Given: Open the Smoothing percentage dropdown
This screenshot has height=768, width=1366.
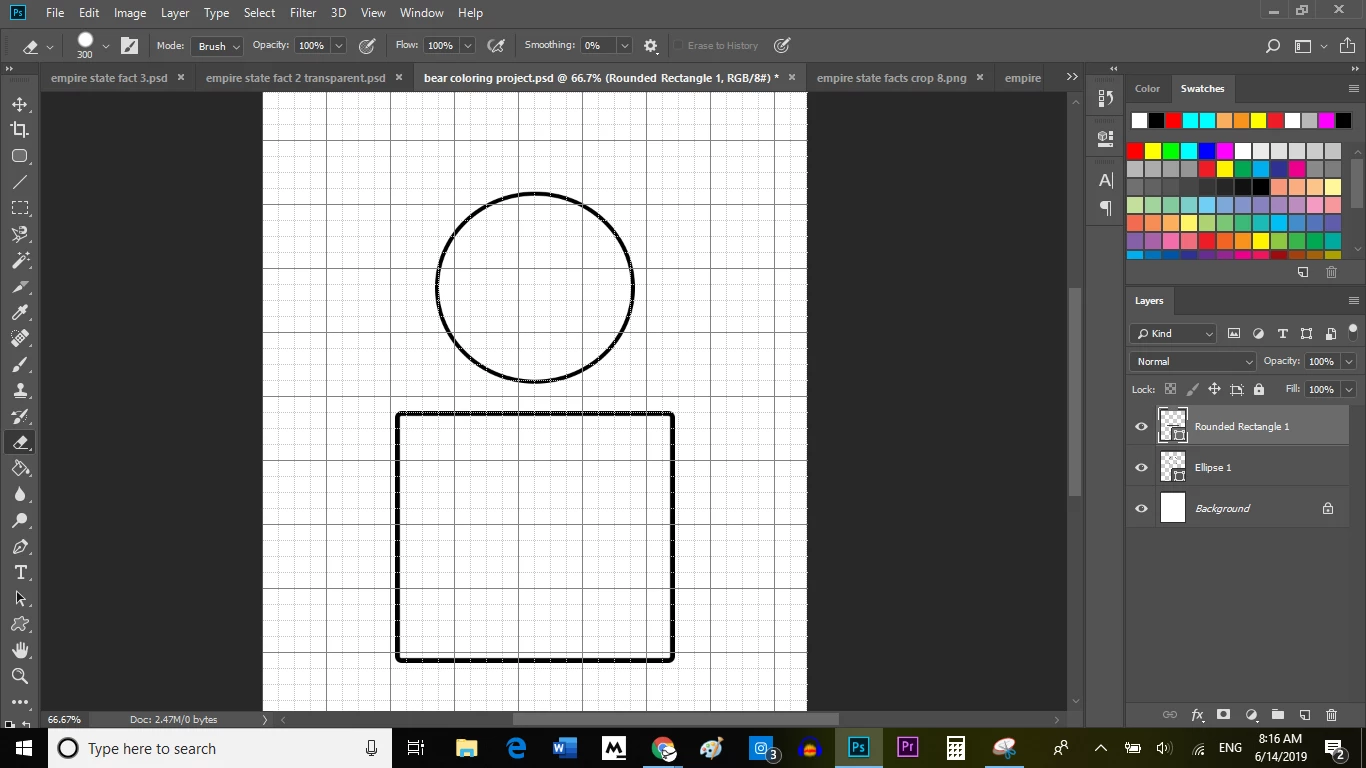Looking at the screenshot, I should point(624,46).
